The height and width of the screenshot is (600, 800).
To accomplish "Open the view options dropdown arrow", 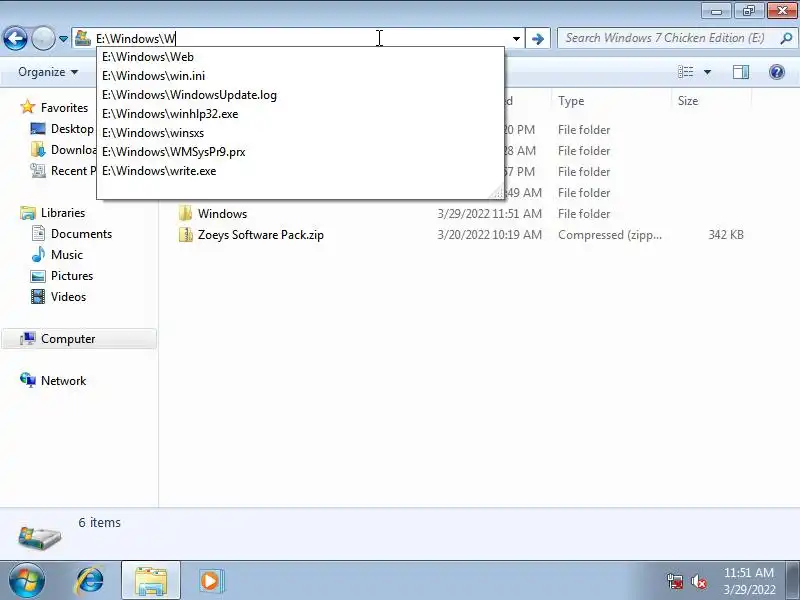I will pos(707,72).
